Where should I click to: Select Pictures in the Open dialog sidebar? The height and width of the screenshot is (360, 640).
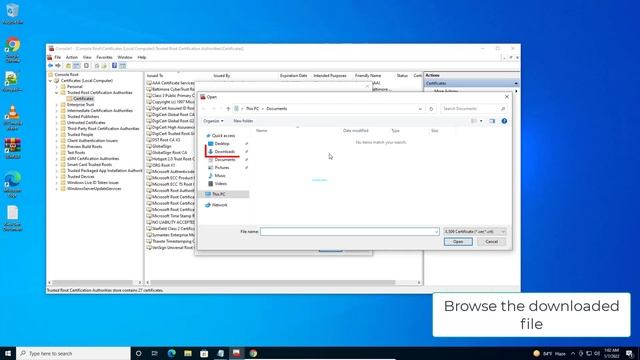click(x=222, y=168)
